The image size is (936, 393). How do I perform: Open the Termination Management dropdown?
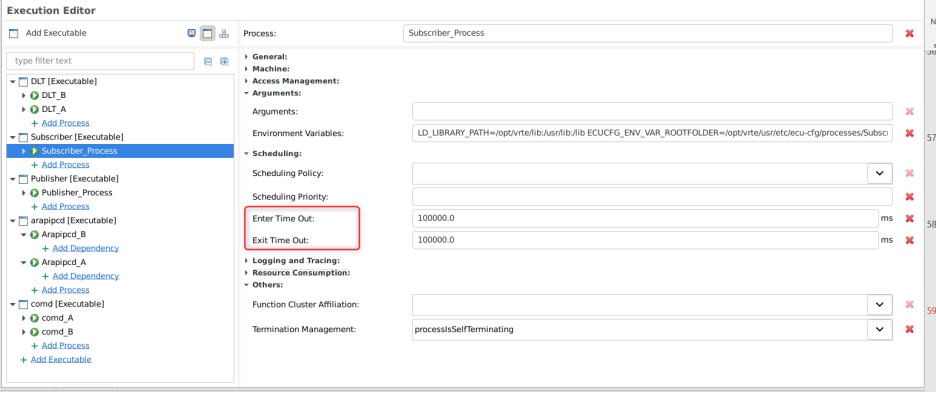[879, 329]
